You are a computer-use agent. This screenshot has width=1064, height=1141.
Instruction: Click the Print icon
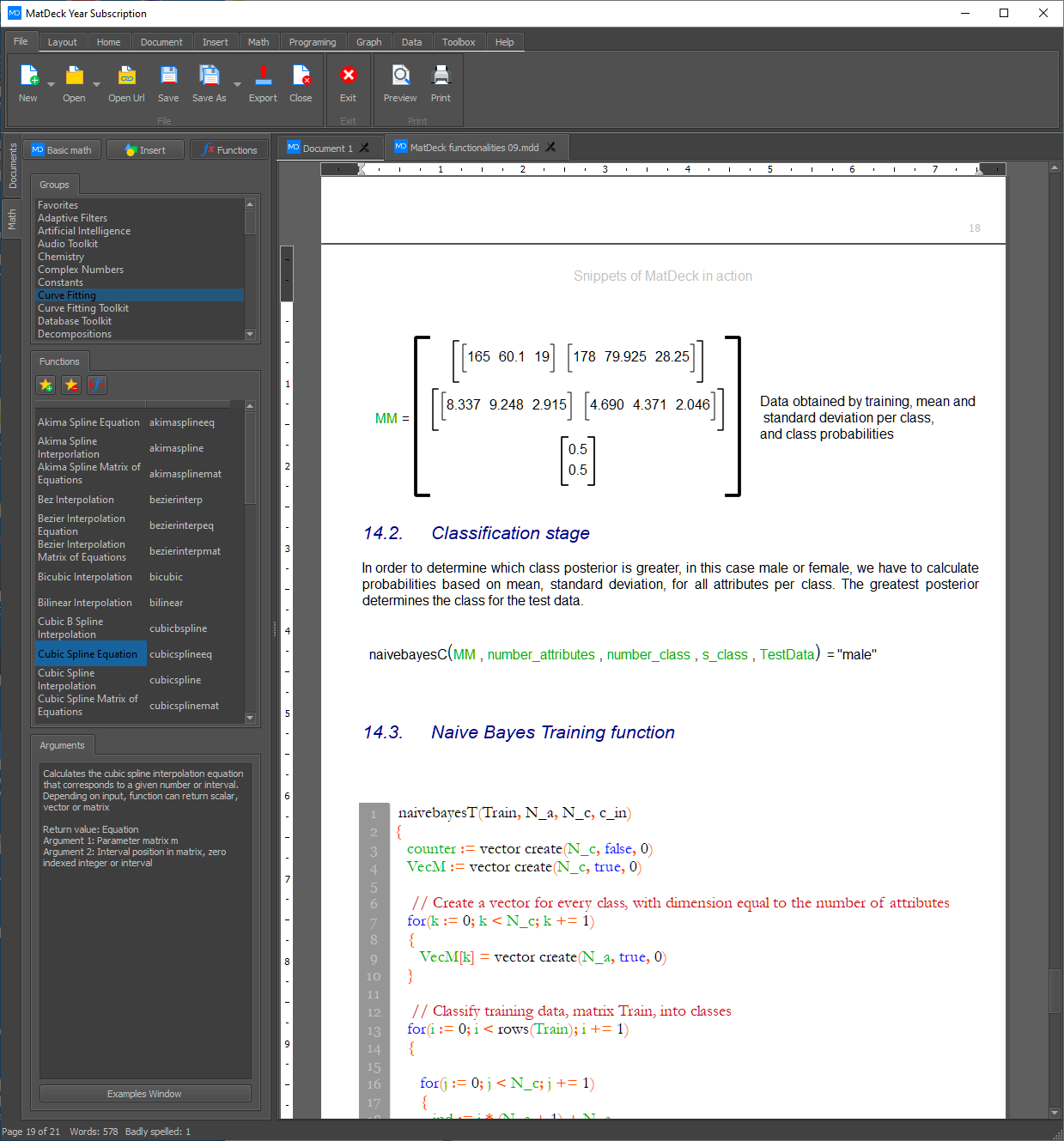441,84
